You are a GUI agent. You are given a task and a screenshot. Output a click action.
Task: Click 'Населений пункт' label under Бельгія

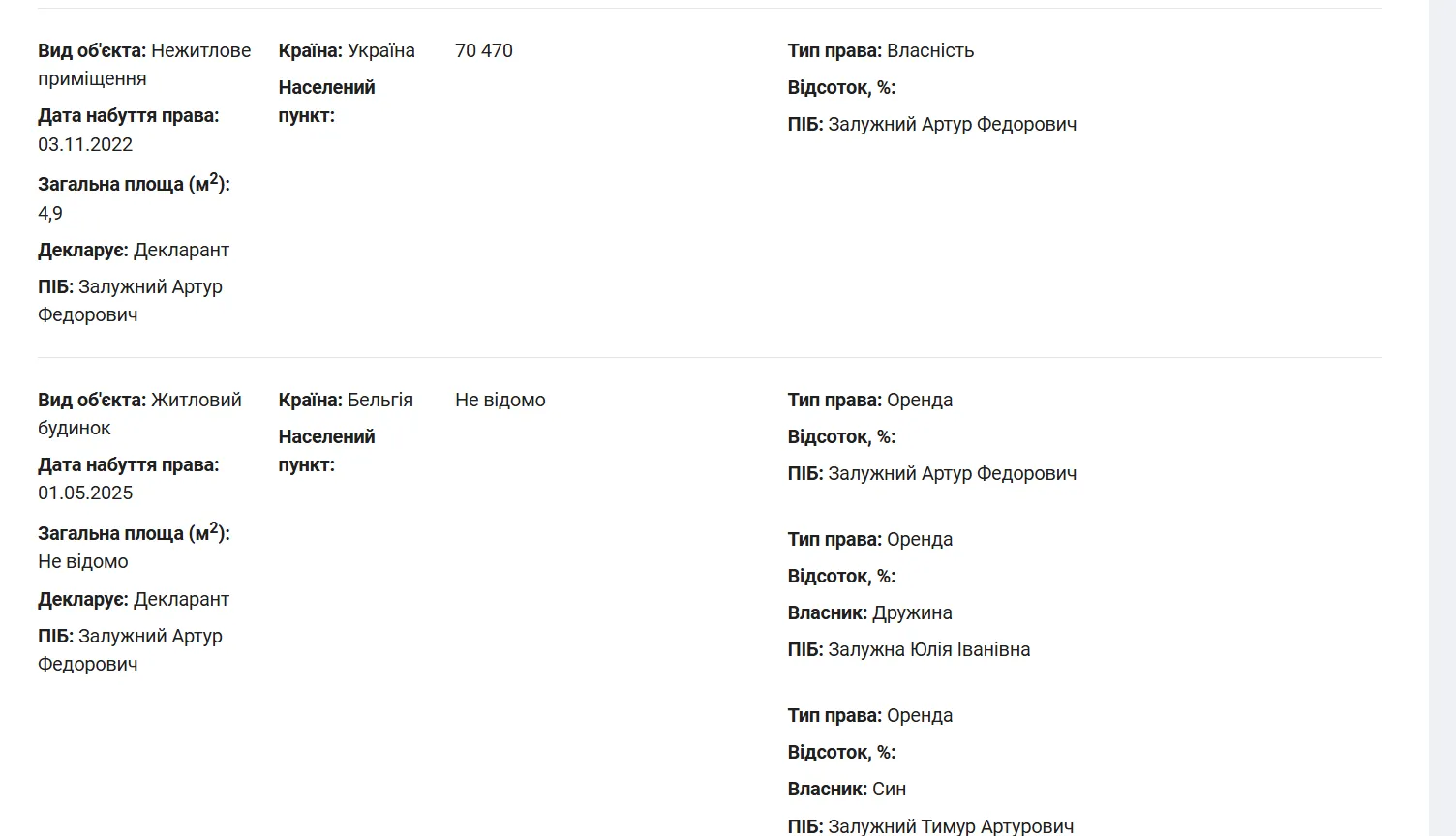pos(326,450)
